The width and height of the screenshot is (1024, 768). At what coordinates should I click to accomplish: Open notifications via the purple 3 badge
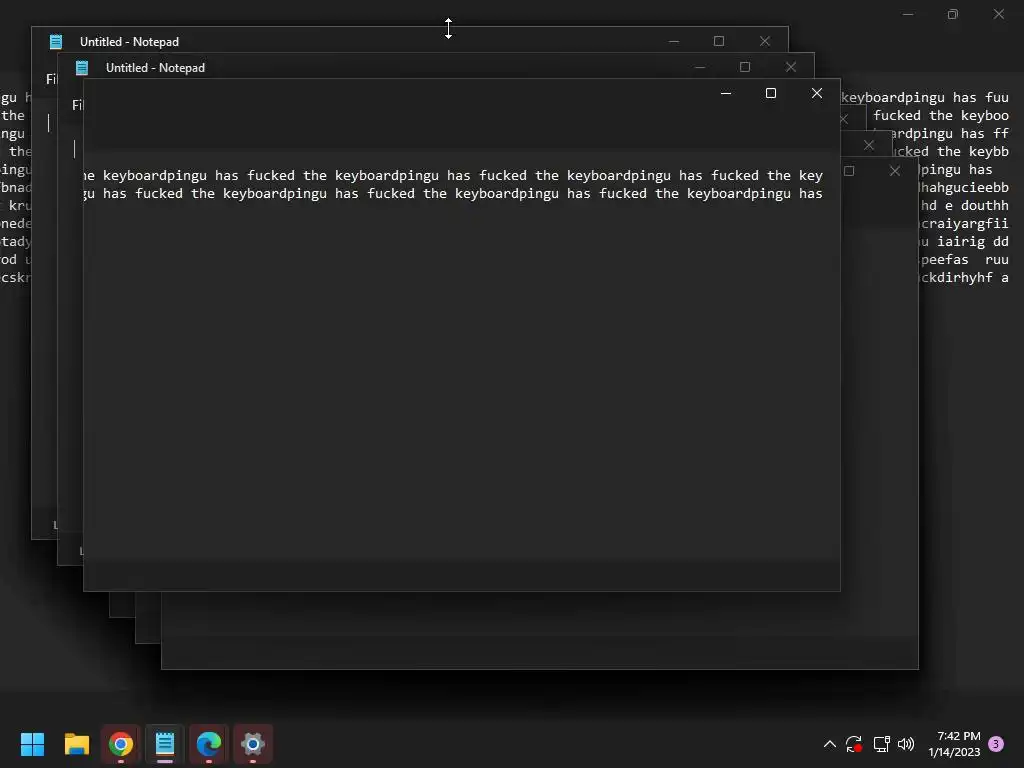click(x=996, y=744)
